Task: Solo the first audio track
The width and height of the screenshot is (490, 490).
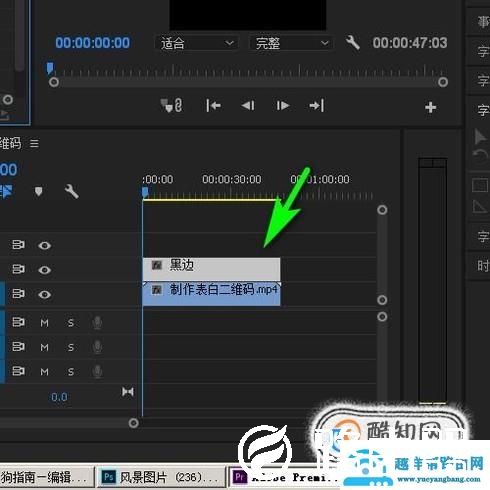Action: [71, 323]
